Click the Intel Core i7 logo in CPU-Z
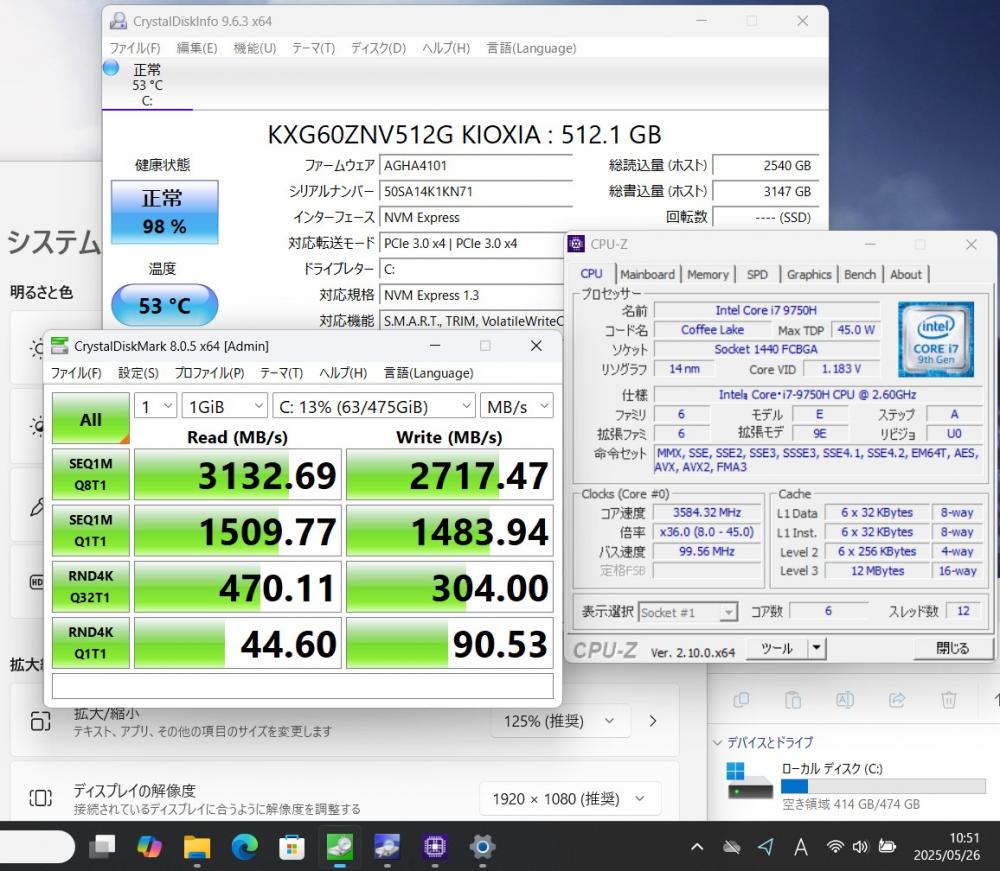The image size is (1000, 871). coord(936,339)
